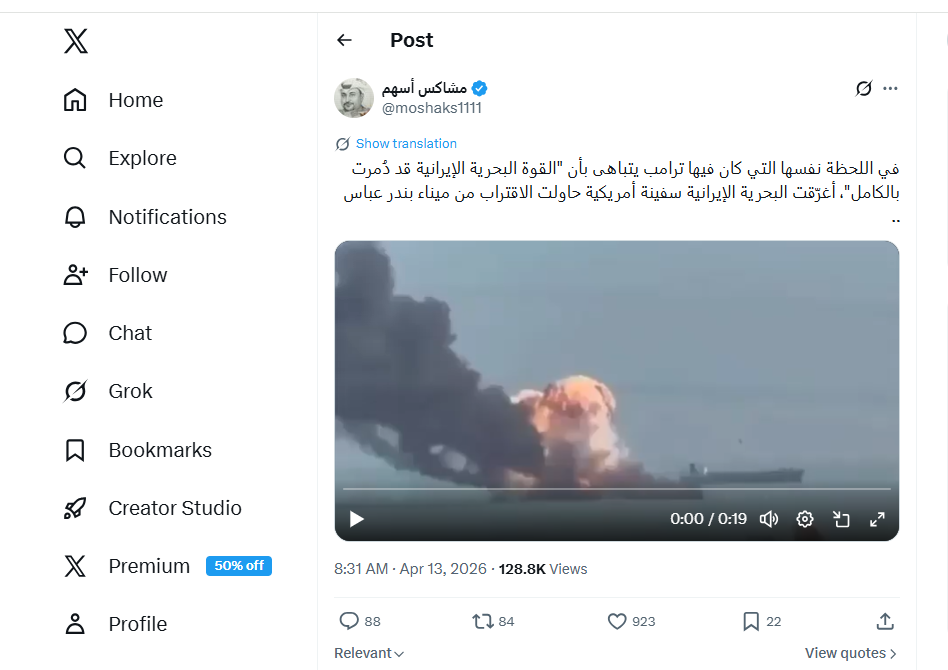
Task: Open video settings gear
Action: pos(805,519)
